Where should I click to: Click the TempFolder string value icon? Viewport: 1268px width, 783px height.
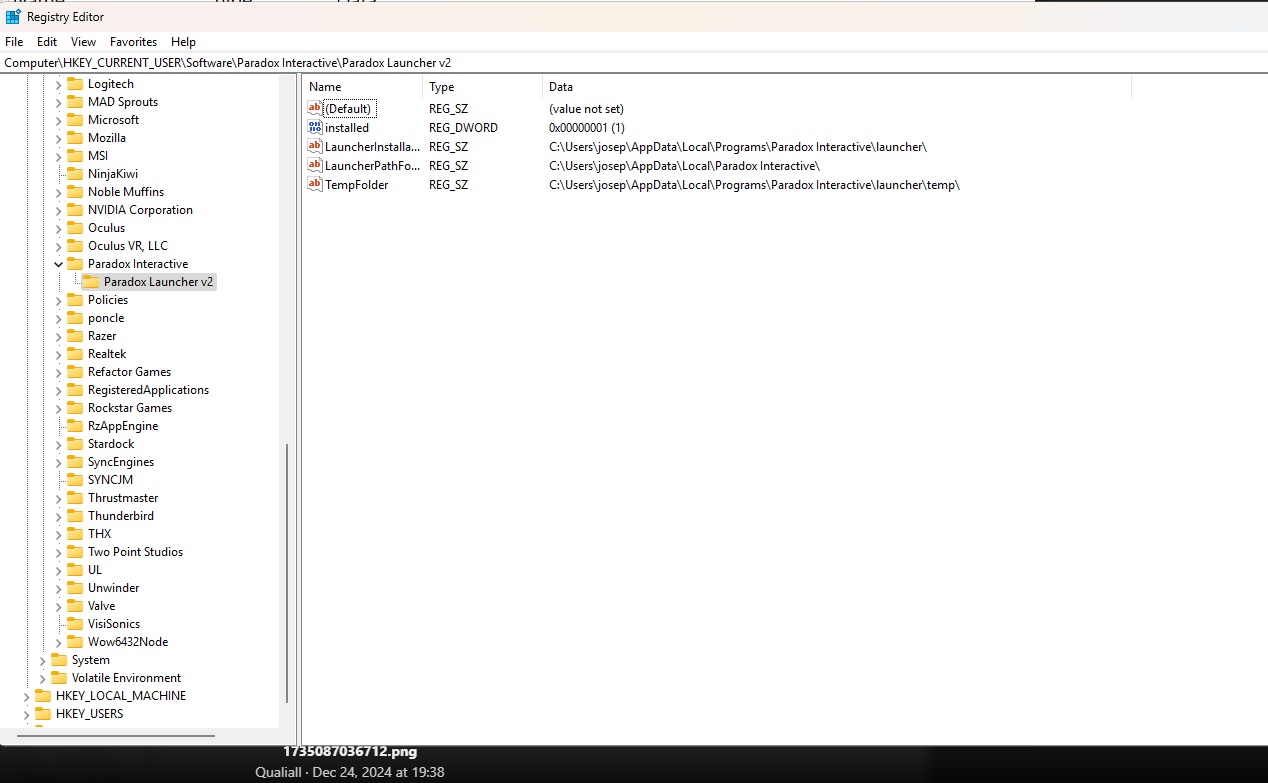point(315,184)
